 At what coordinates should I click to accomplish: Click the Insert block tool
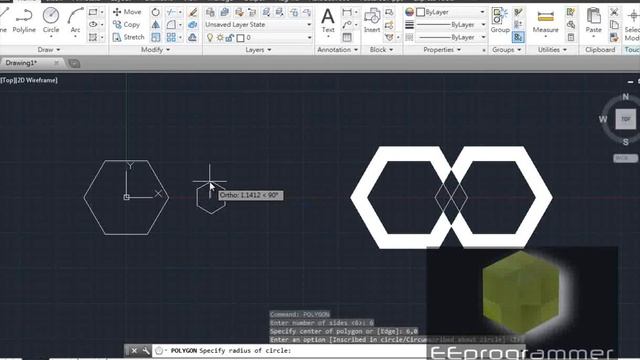372,21
